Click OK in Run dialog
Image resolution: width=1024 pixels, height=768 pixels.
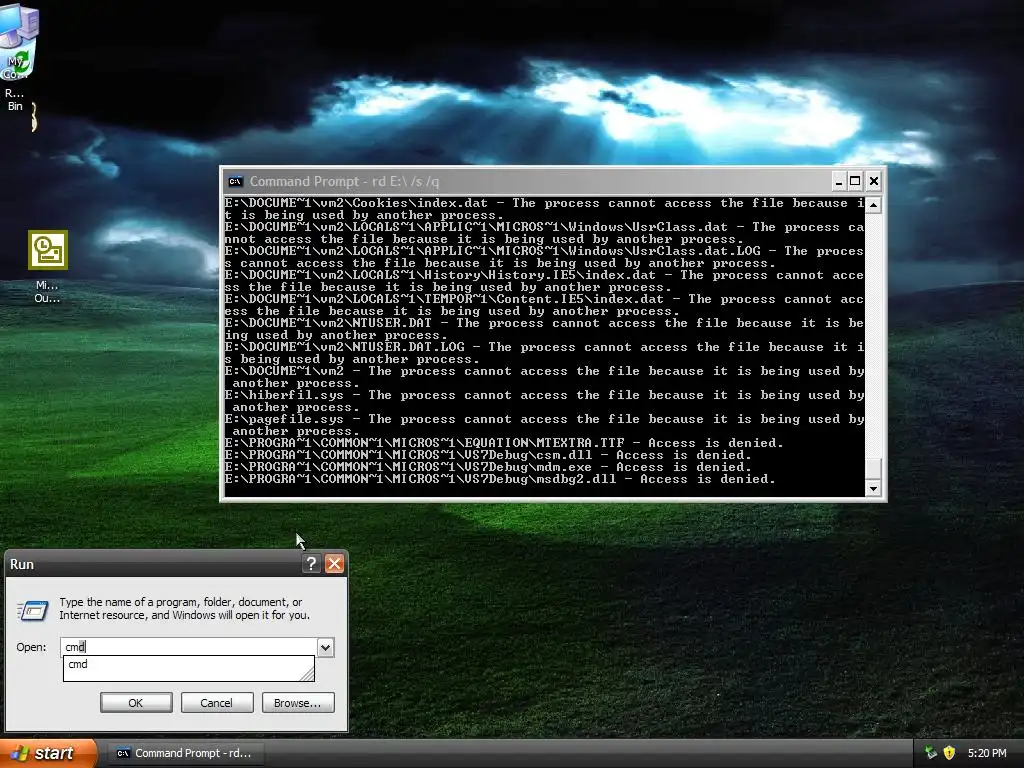pyautogui.click(x=136, y=703)
